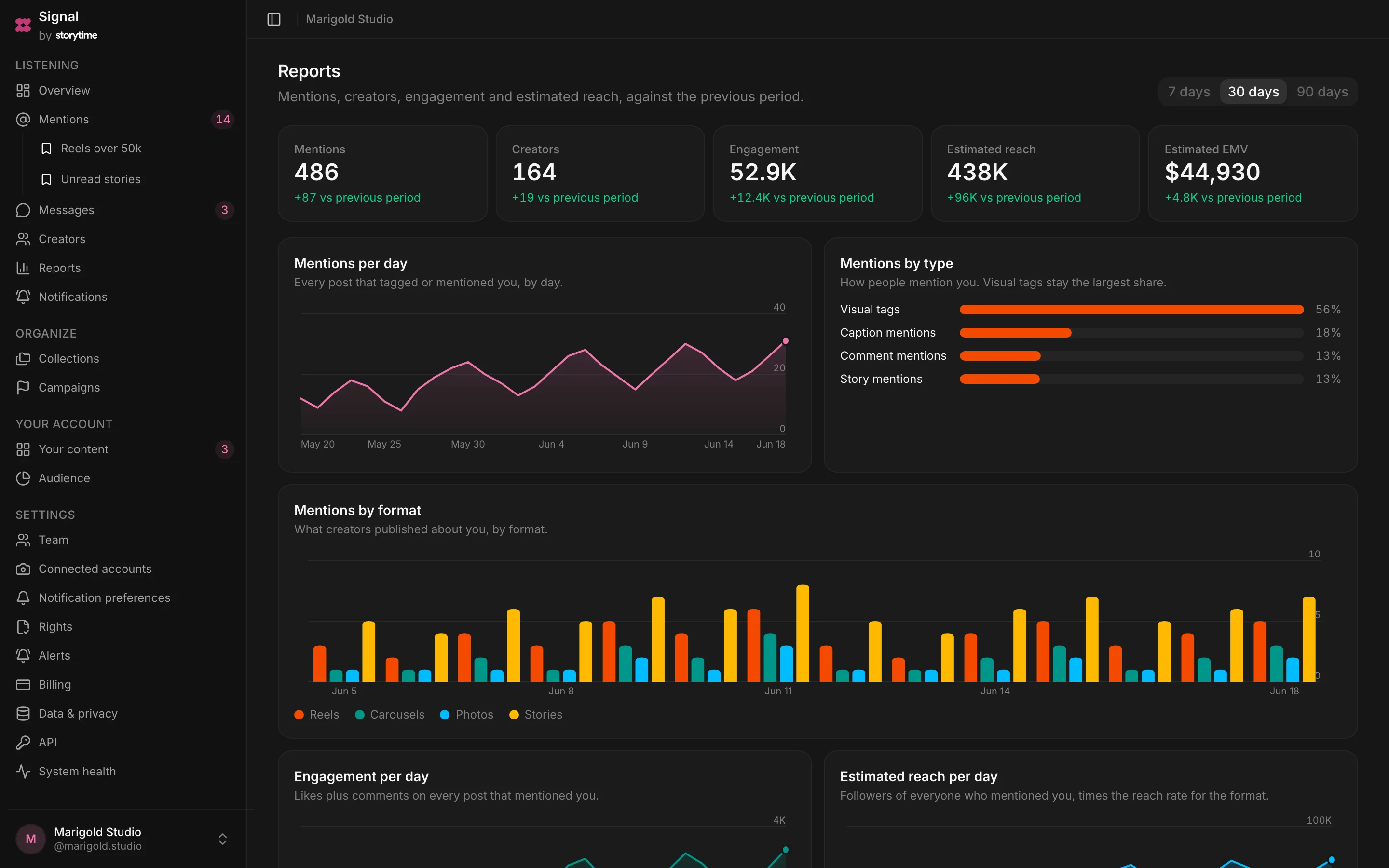This screenshot has height=868, width=1389.
Task: Click the Messages badge showing 3
Action: pyautogui.click(x=224, y=210)
